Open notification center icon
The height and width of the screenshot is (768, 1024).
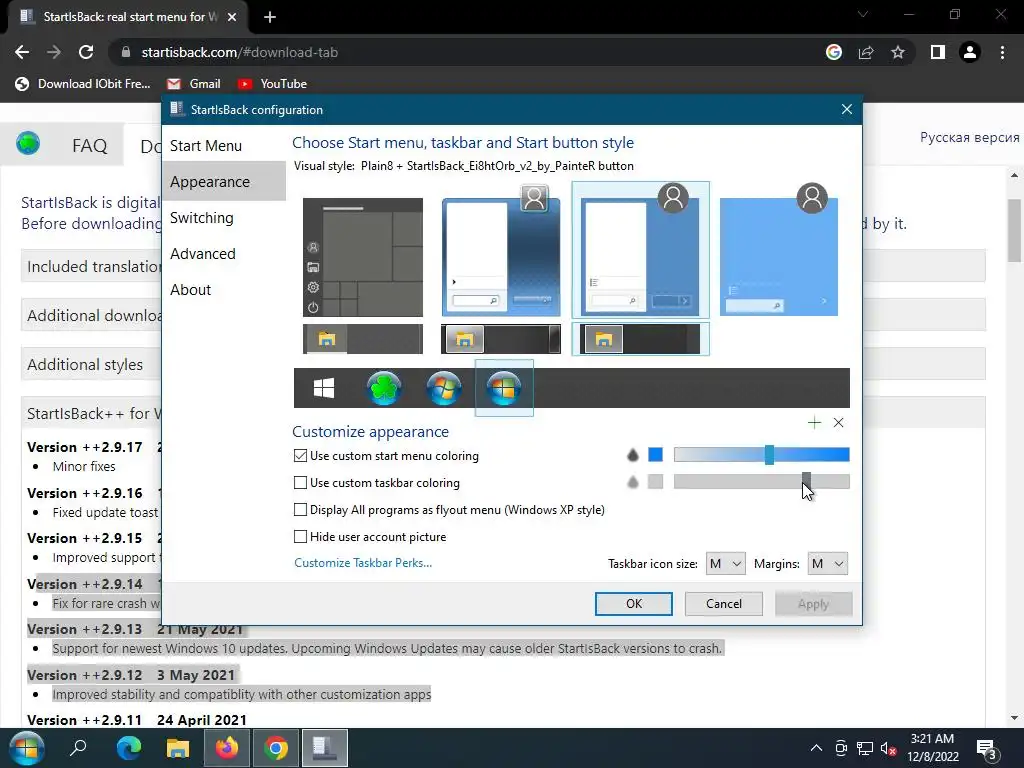(x=987, y=750)
